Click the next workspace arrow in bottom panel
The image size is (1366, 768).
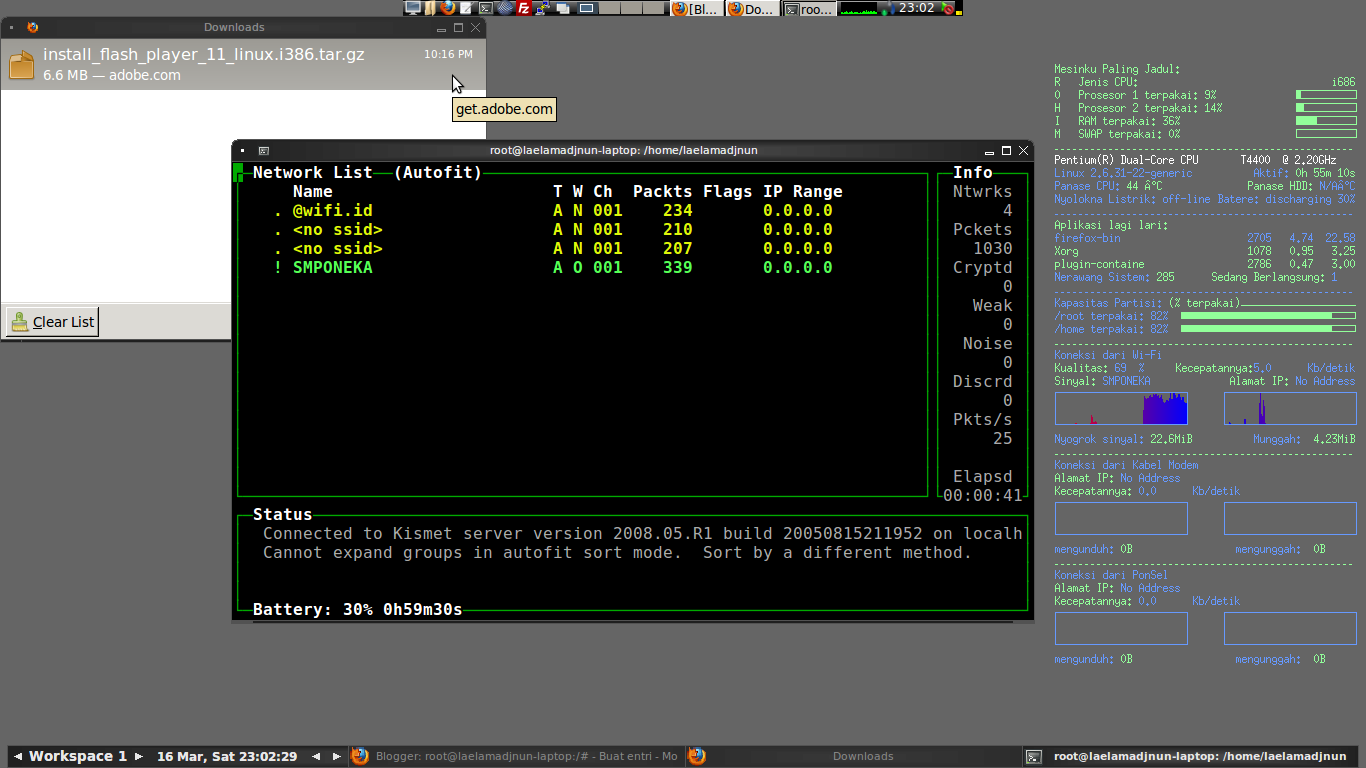(139, 756)
